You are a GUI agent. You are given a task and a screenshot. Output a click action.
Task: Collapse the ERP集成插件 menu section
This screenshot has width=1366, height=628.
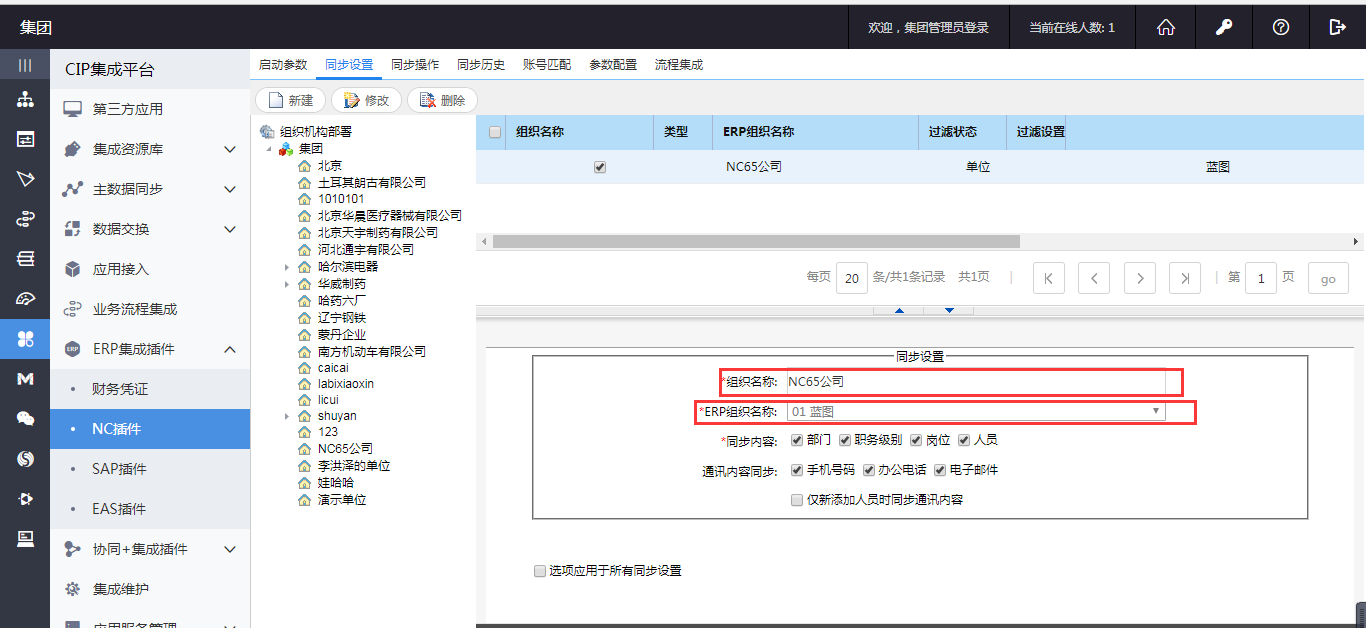pyautogui.click(x=229, y=349)
